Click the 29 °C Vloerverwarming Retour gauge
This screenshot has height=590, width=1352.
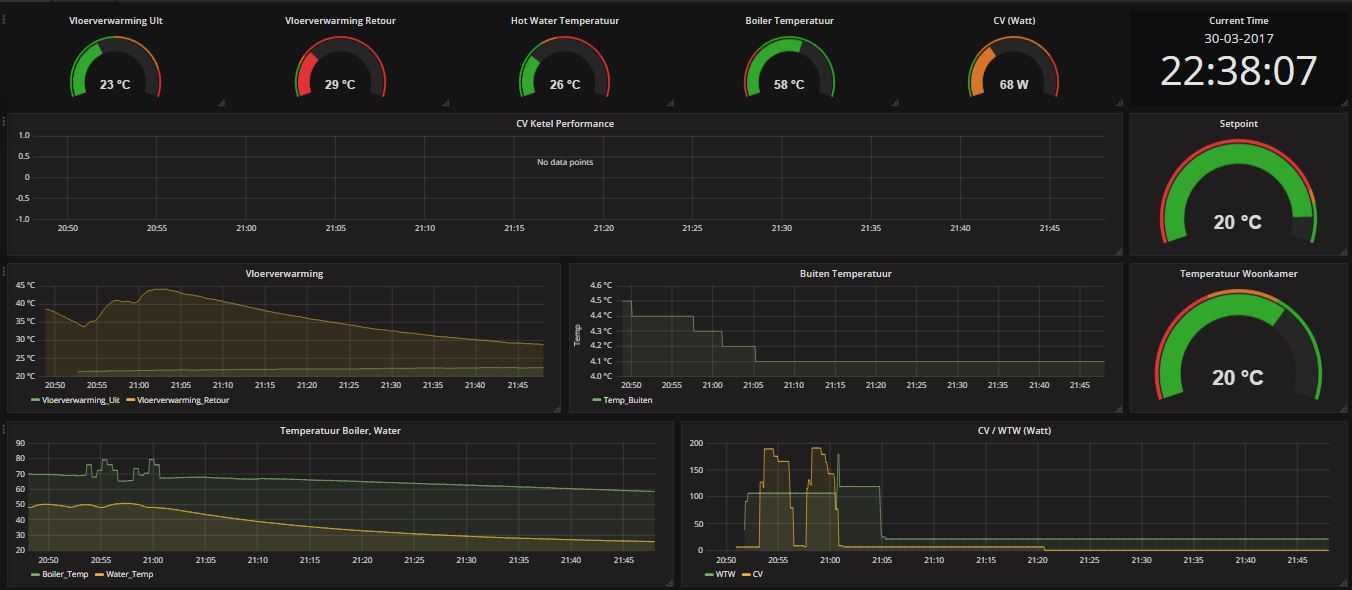(340, 68)
